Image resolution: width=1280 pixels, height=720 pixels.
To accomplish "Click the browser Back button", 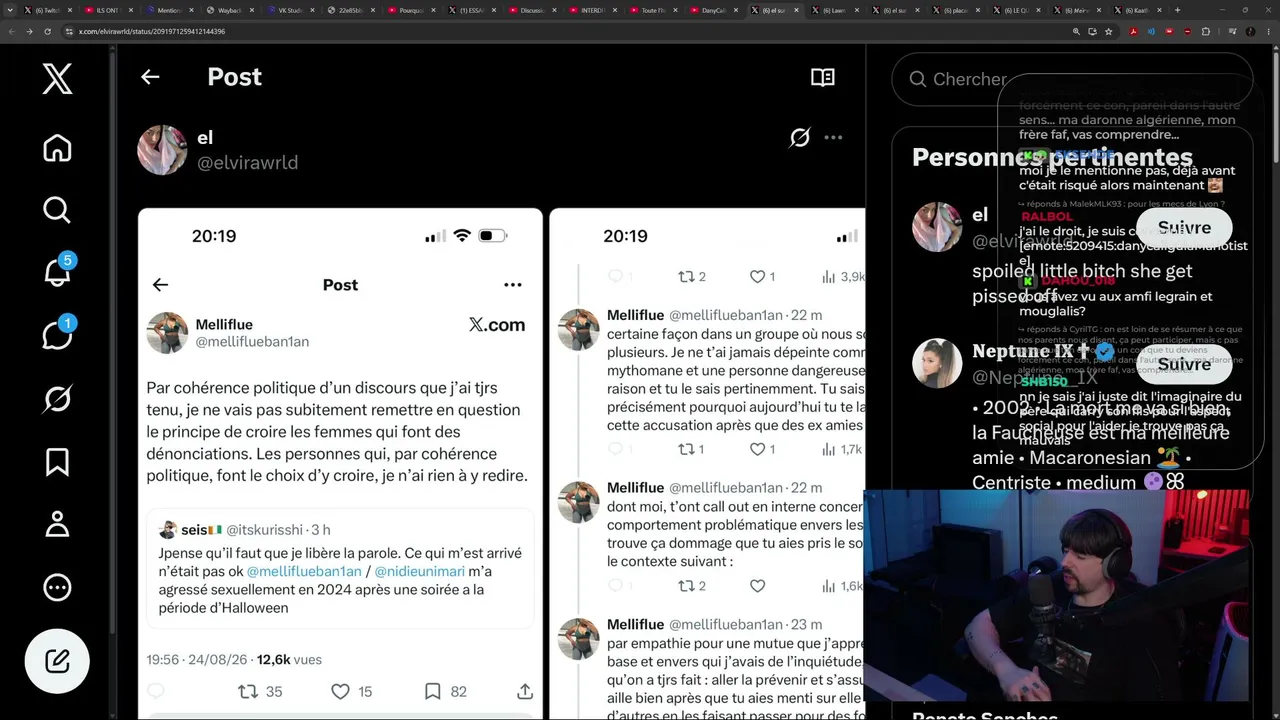I will 11,31.
